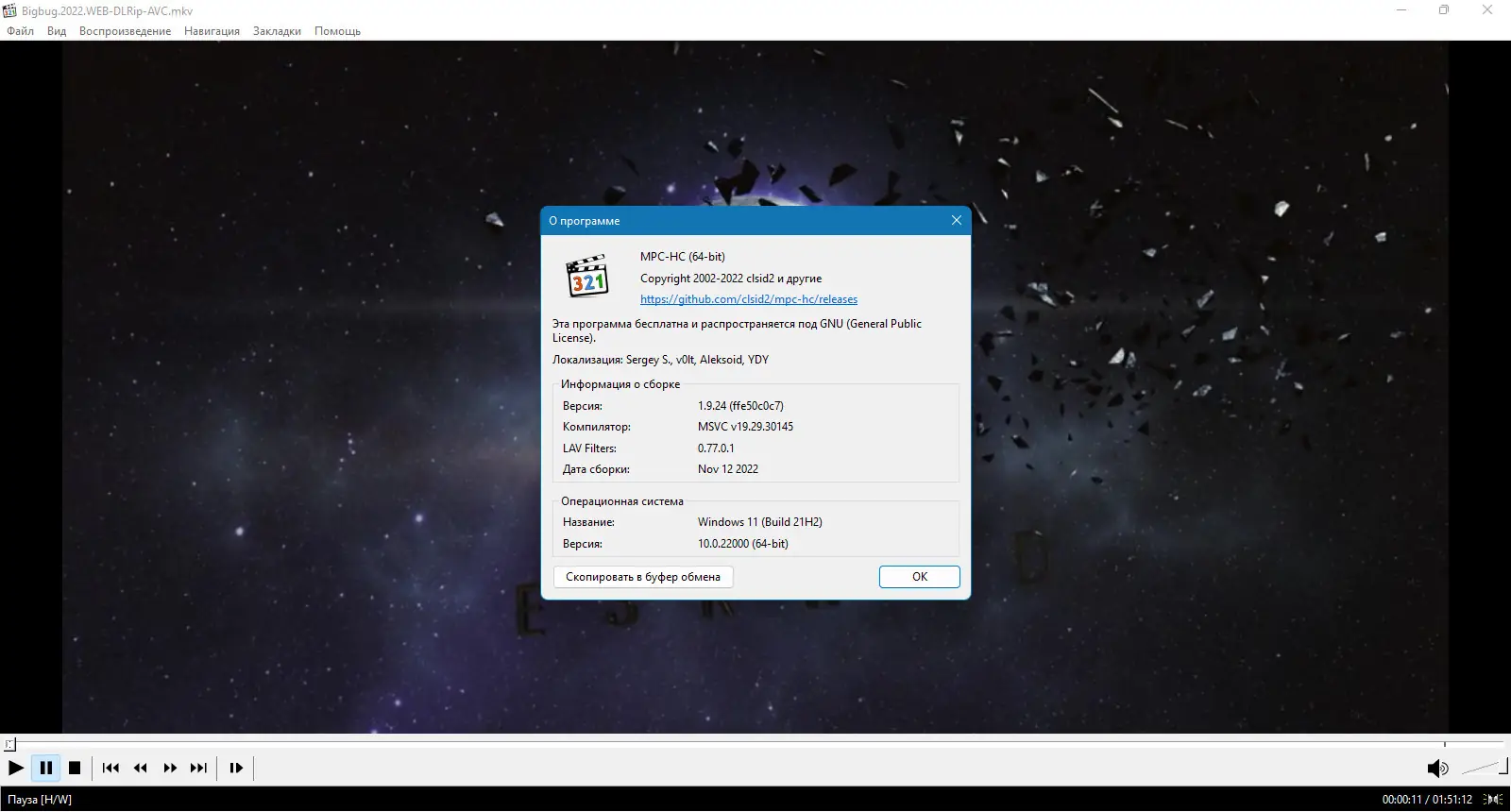This screenshot has height=812, width=1511.
Task: Click the playback time counter 00:00:11 / 01:51:12
Action: [x=1427, y=800]
